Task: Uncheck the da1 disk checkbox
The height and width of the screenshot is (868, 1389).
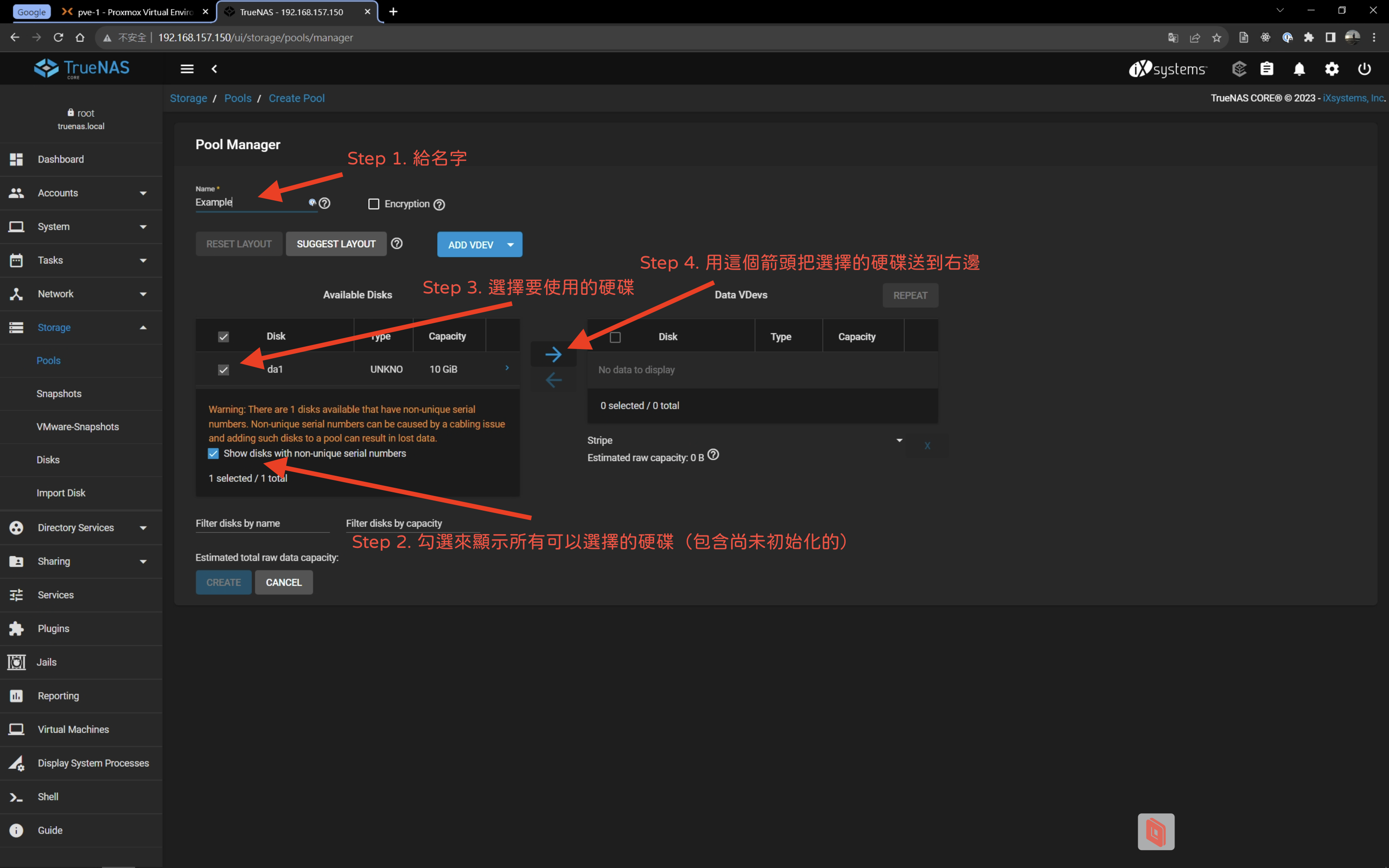Action: pos(223,370)
